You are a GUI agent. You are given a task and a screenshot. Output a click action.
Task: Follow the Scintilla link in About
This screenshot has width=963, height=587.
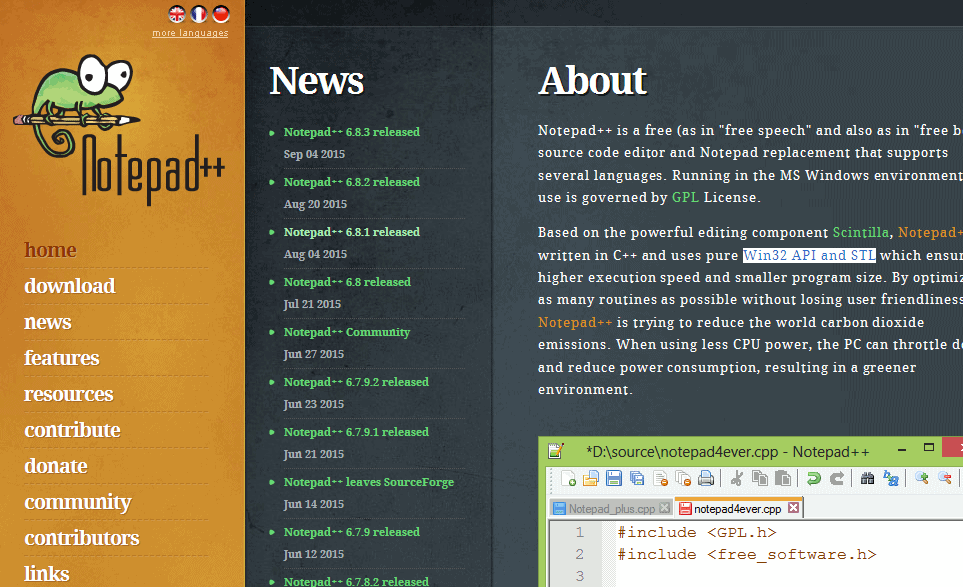pyautogui.click(x=860, y=232)
